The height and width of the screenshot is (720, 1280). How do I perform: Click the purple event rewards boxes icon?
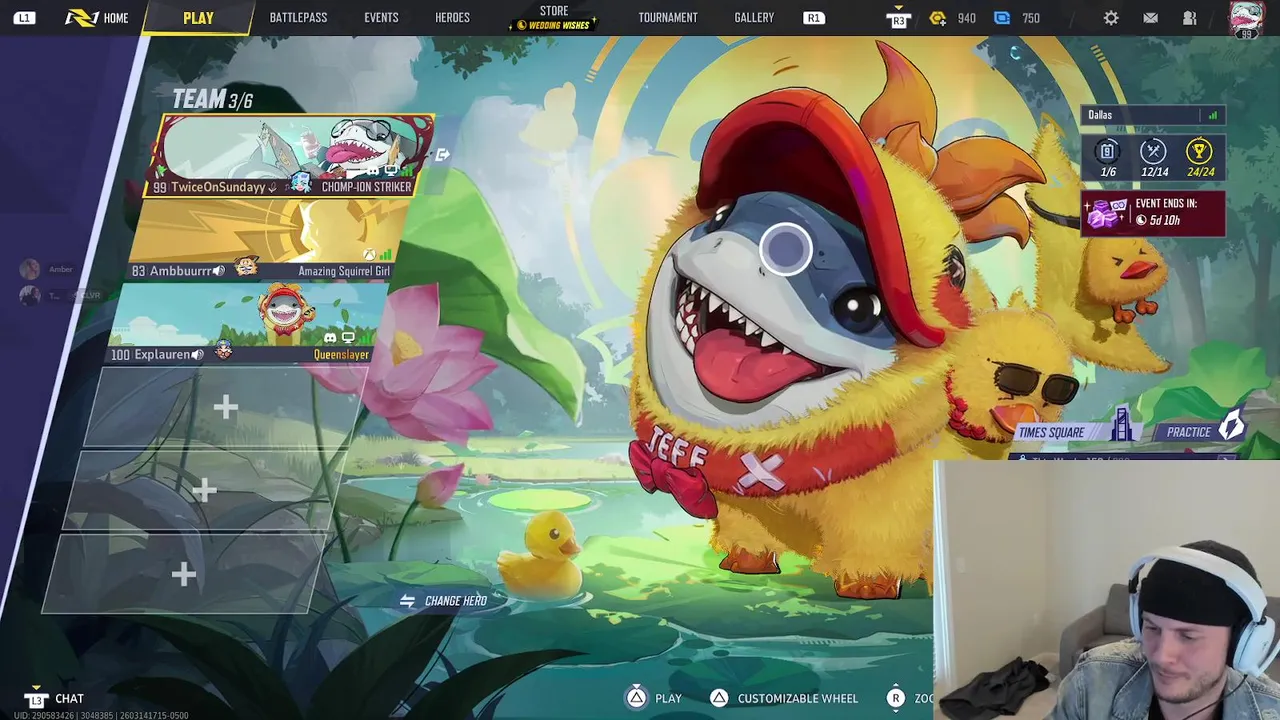1107,212
